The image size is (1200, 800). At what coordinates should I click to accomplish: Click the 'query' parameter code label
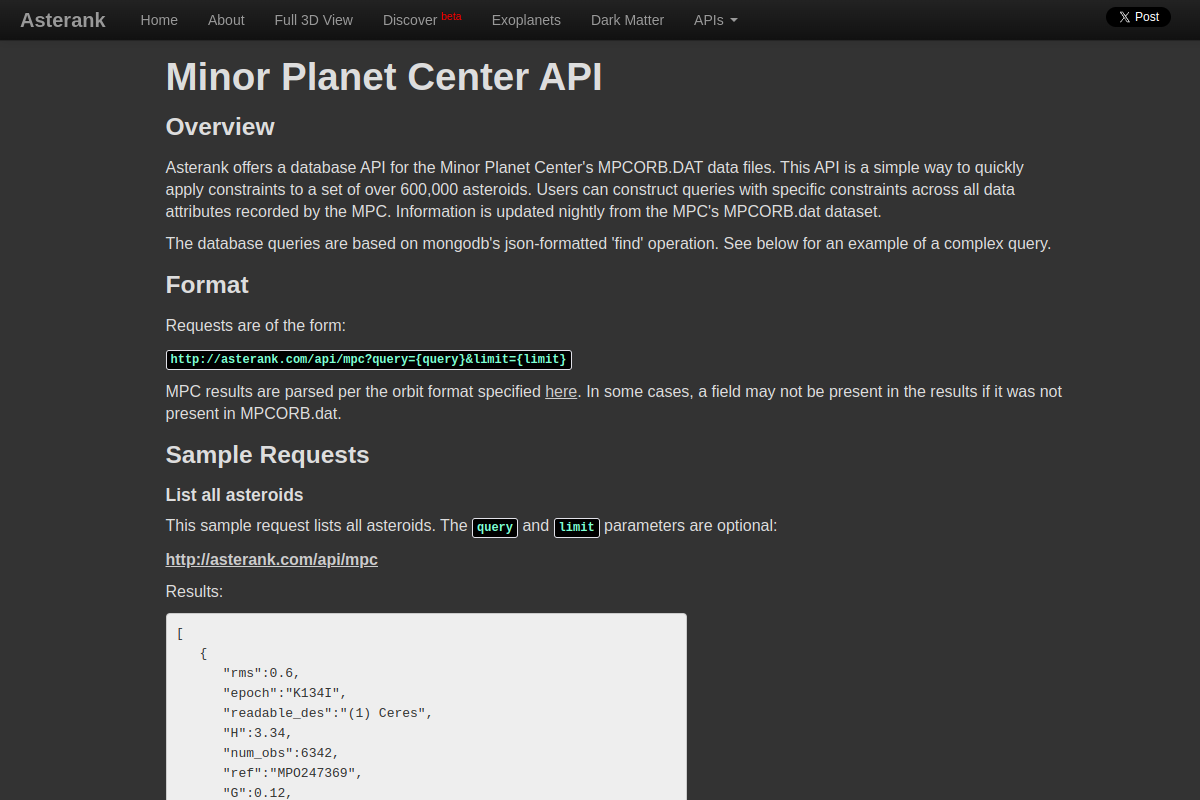coord(495,527)
